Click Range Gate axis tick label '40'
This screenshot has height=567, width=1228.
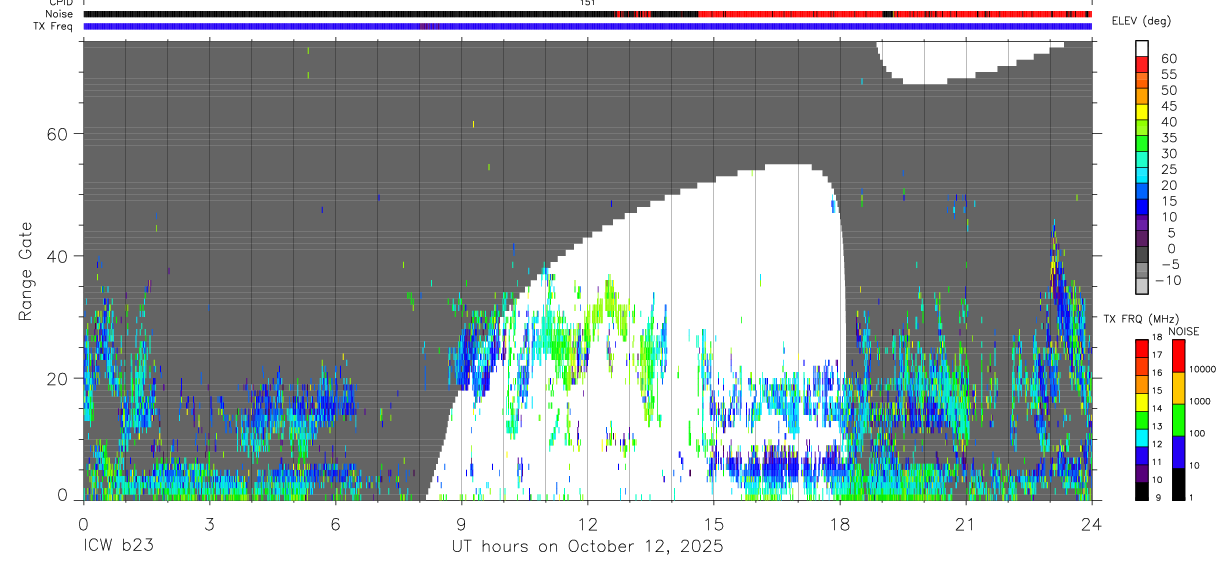coord(59,256)
